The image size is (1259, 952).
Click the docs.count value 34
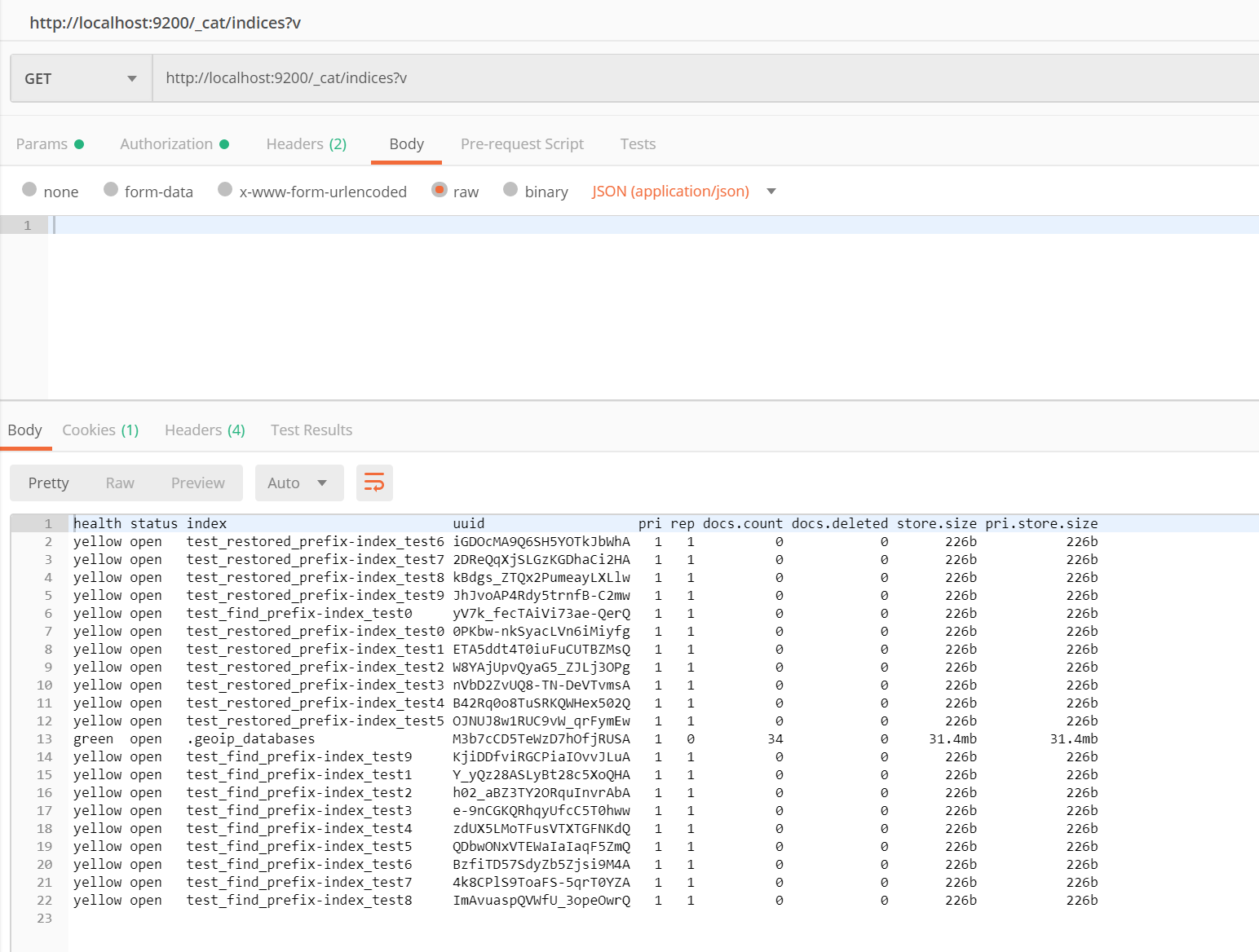(775, 738)
